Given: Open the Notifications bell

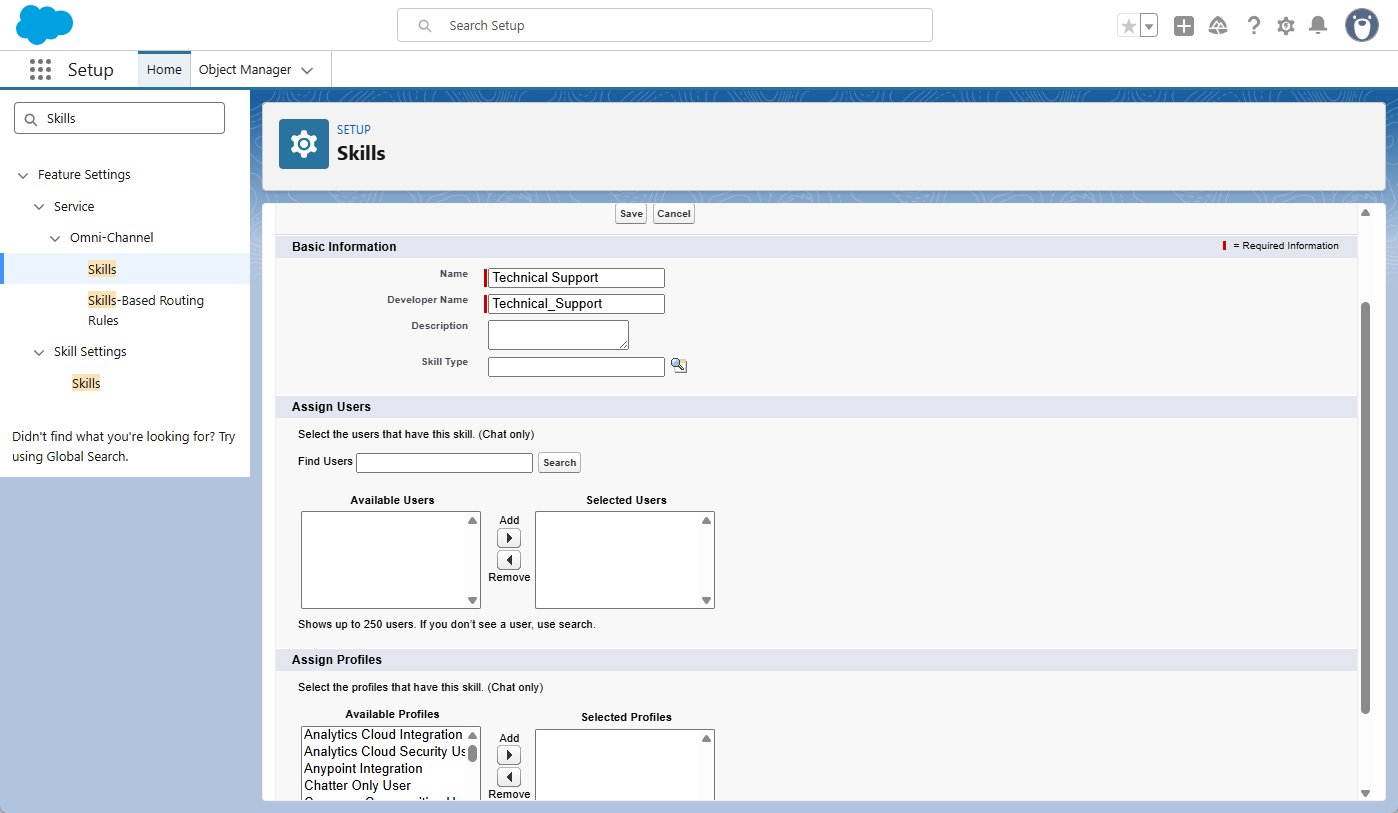Looking at the screenshot, I should (1318, 26).
